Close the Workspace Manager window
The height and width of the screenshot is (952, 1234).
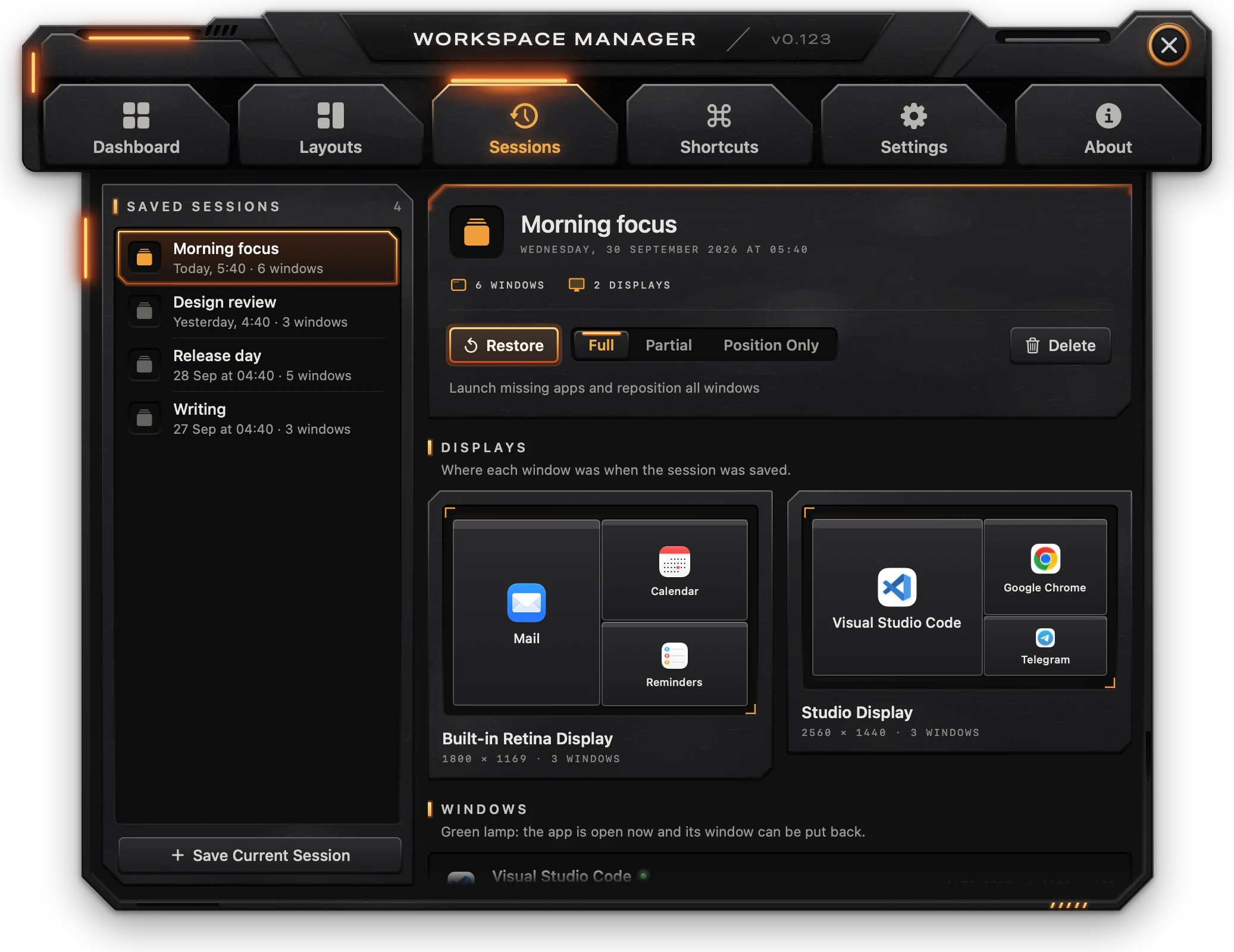[x=1169, y=45]
